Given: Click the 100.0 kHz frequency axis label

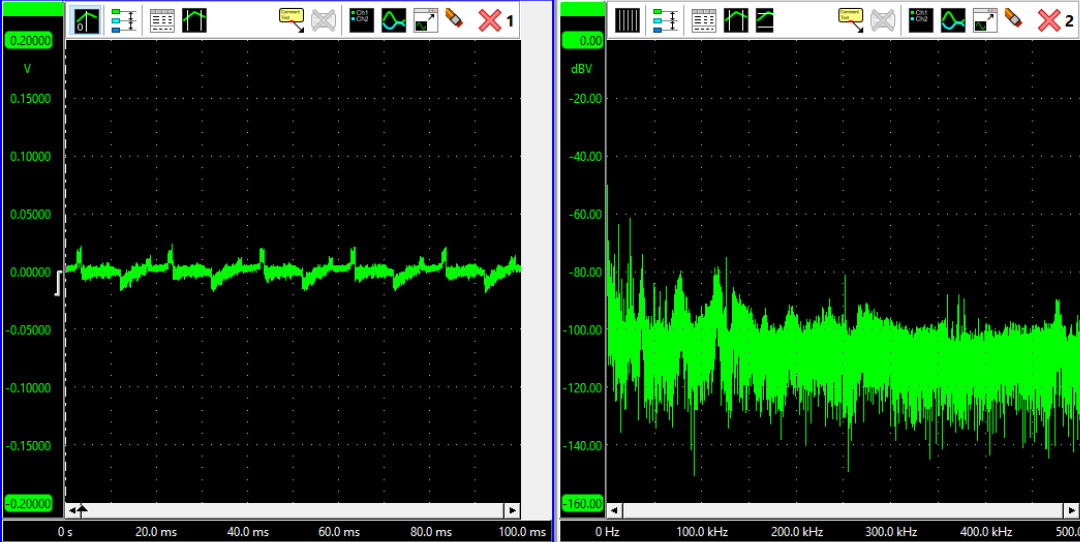Looking at the screenshot, I should coord(702,532).
